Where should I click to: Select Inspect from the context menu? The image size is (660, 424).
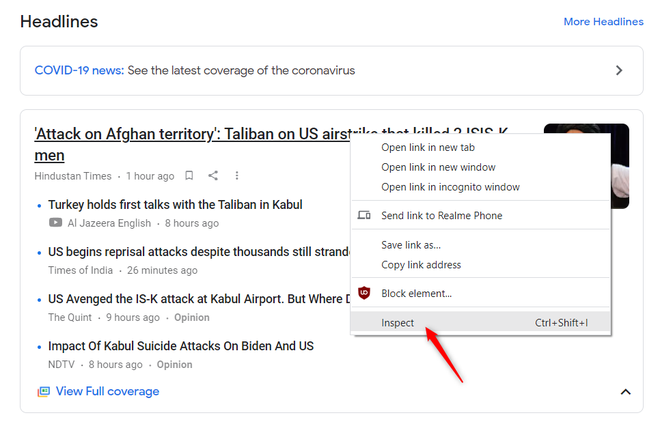(398, 323)
